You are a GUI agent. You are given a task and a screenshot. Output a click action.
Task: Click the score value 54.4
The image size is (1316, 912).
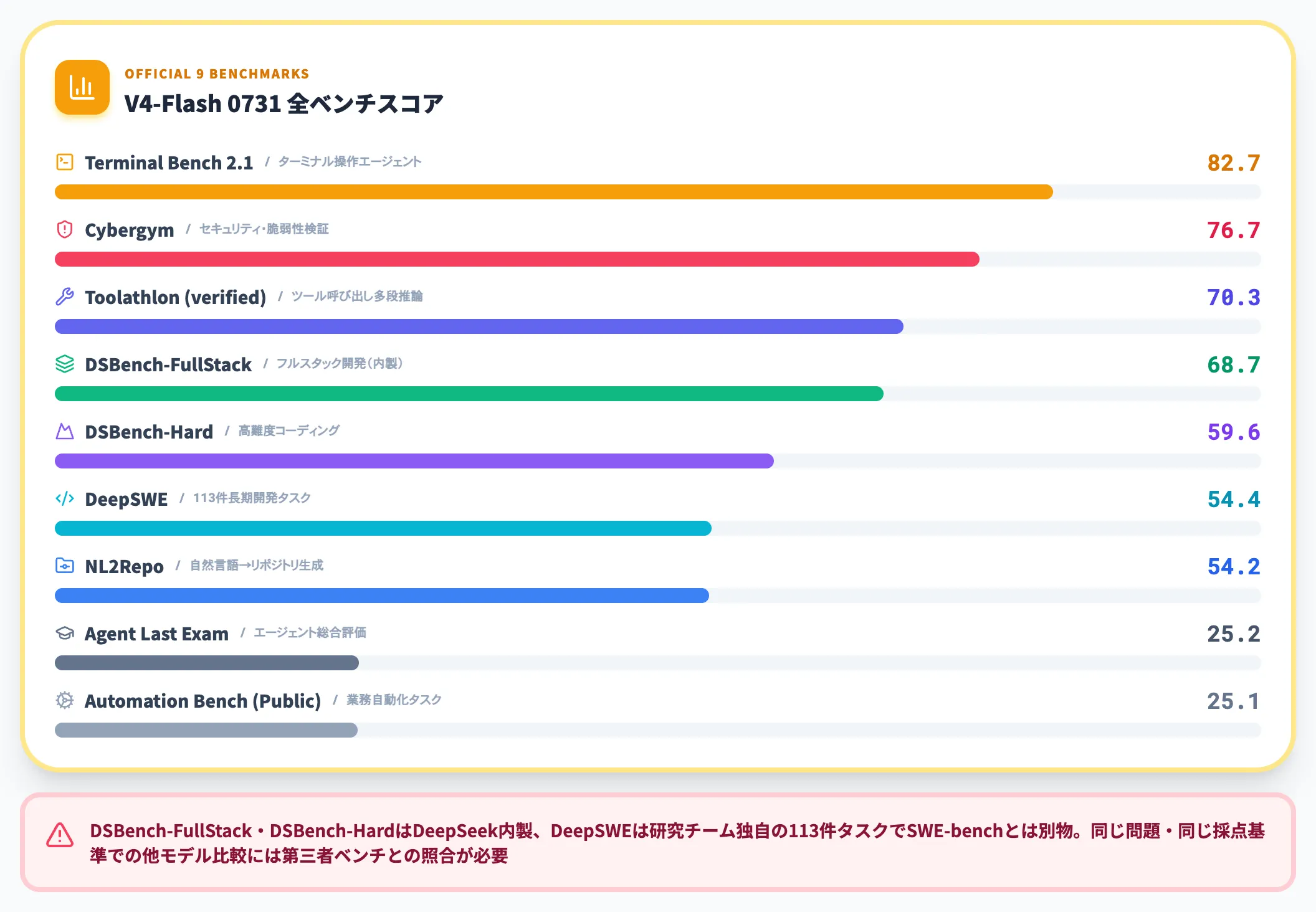(x=1234, y=499)
